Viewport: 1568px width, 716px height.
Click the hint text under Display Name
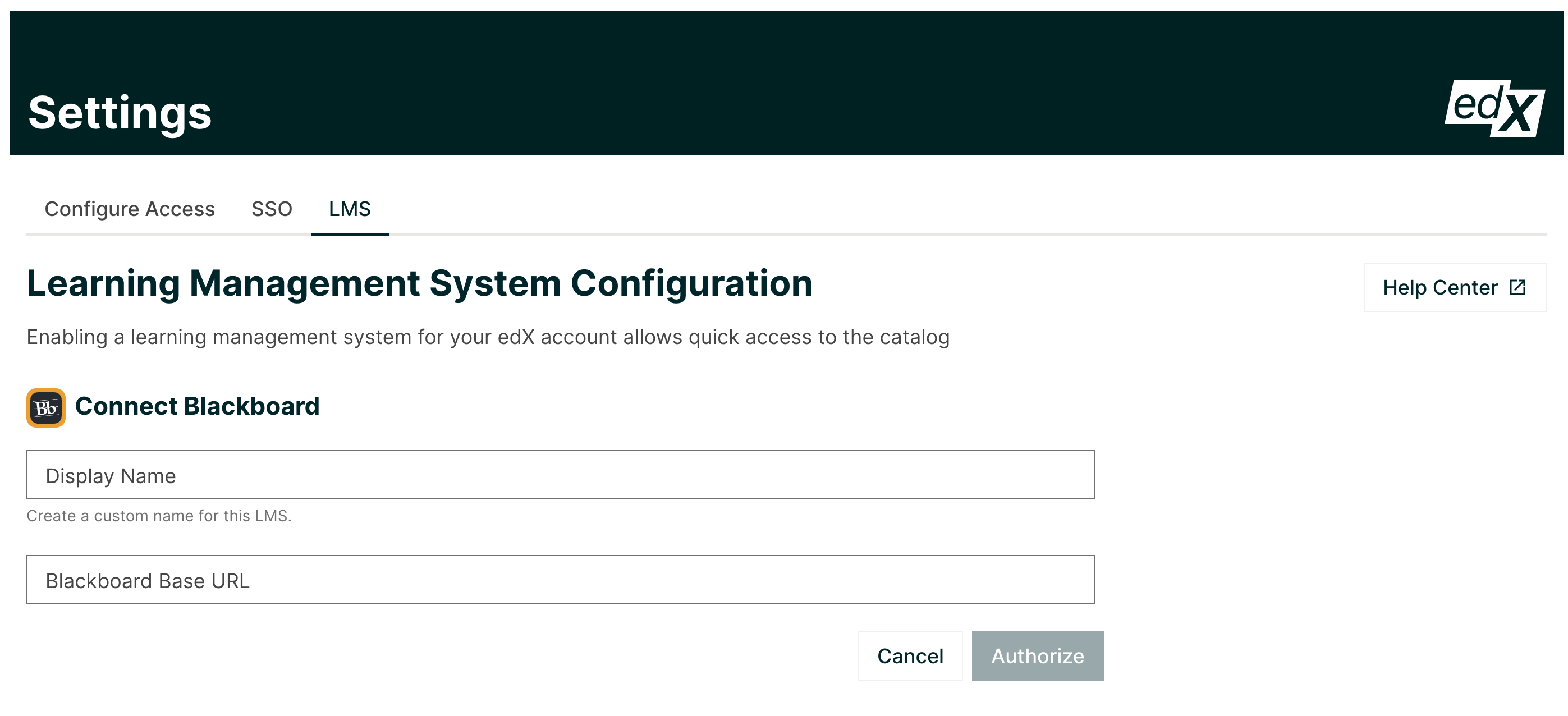159,515
